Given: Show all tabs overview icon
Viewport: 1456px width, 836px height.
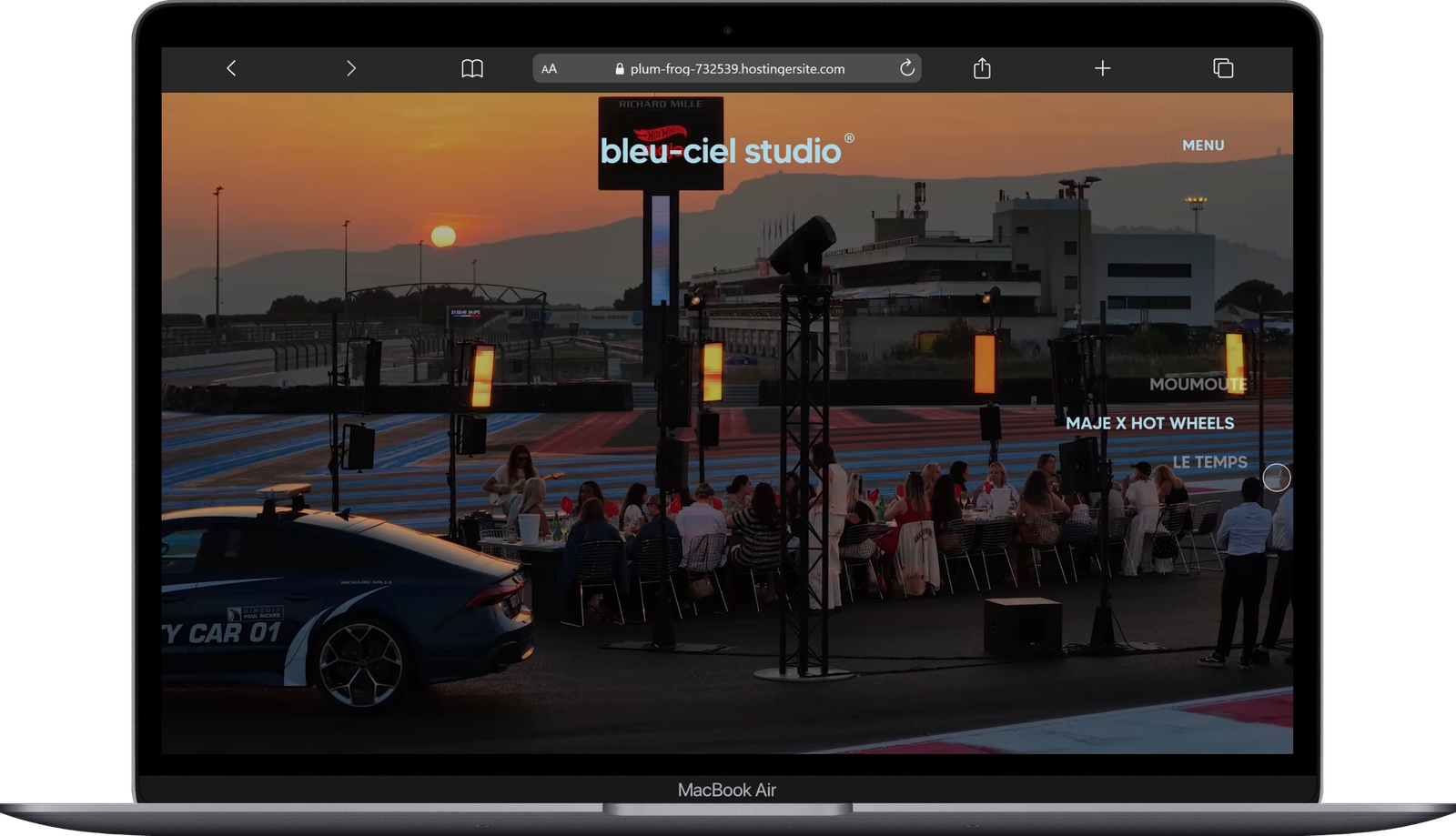Looking at the screenshot, I should pyautogui.click(x=1223, y=68).
